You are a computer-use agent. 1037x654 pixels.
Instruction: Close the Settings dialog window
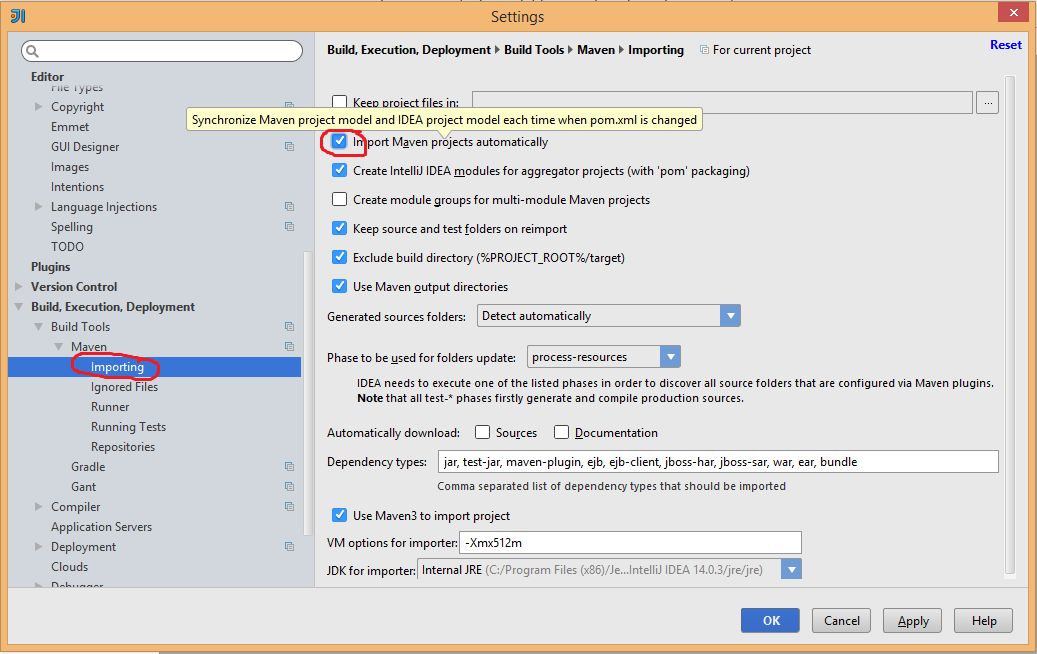pos(1013,12)
